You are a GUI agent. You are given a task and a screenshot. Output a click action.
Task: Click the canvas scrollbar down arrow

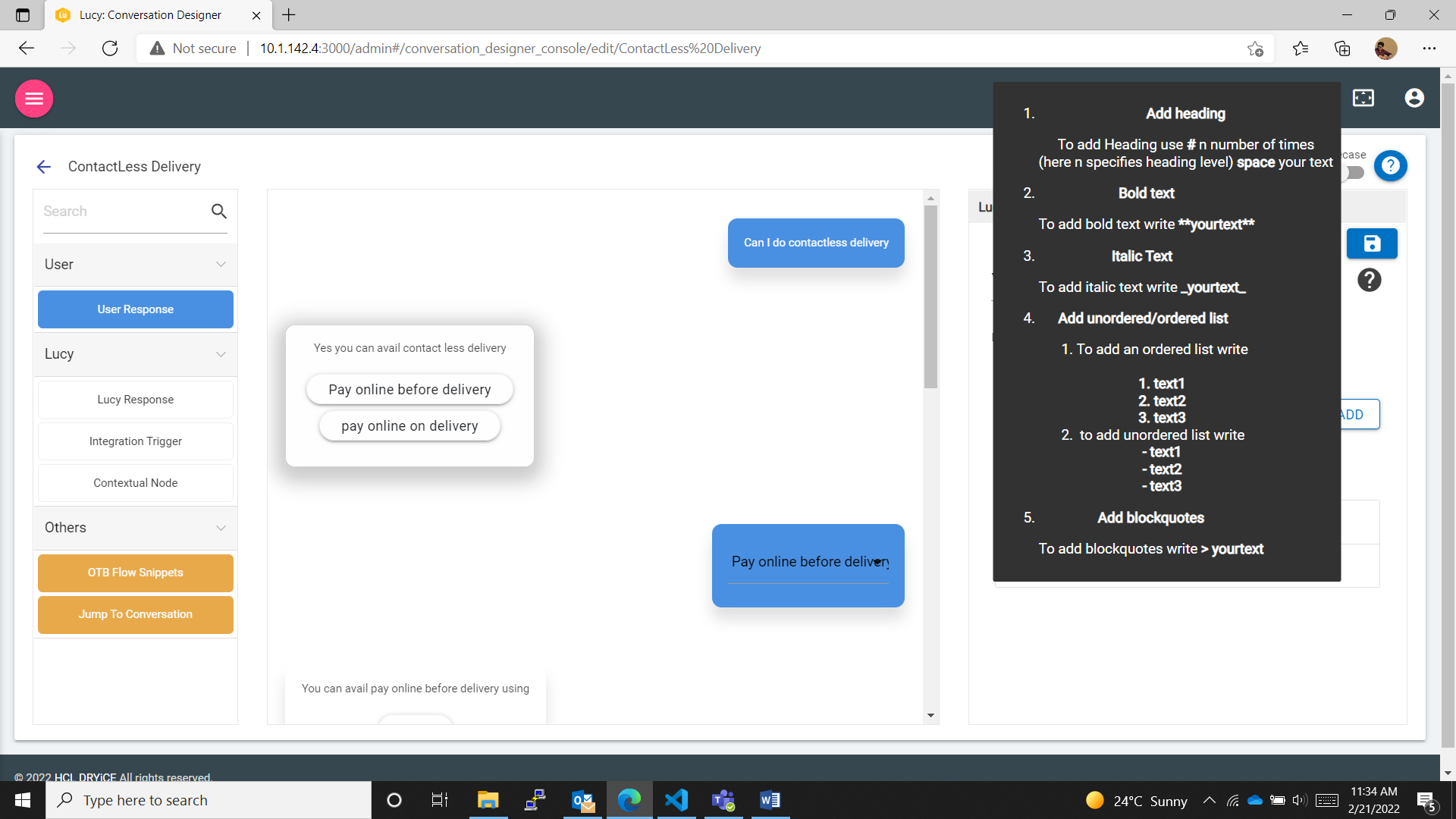click(x=930, y=715)
